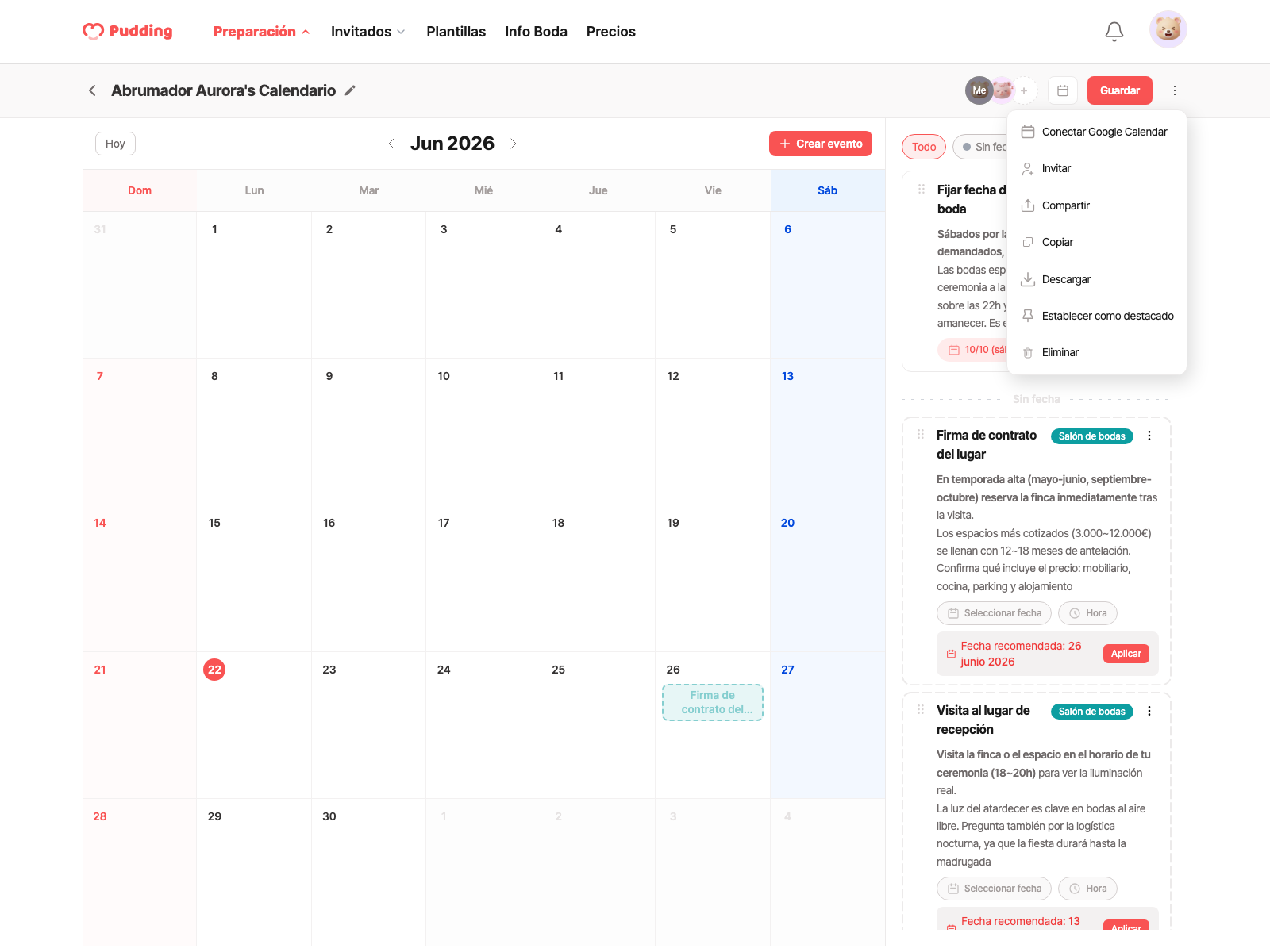This screenshot has width=1270, height=952.
Task: Edit calendar title with pencil icon
Action: (x=350, y=90)
